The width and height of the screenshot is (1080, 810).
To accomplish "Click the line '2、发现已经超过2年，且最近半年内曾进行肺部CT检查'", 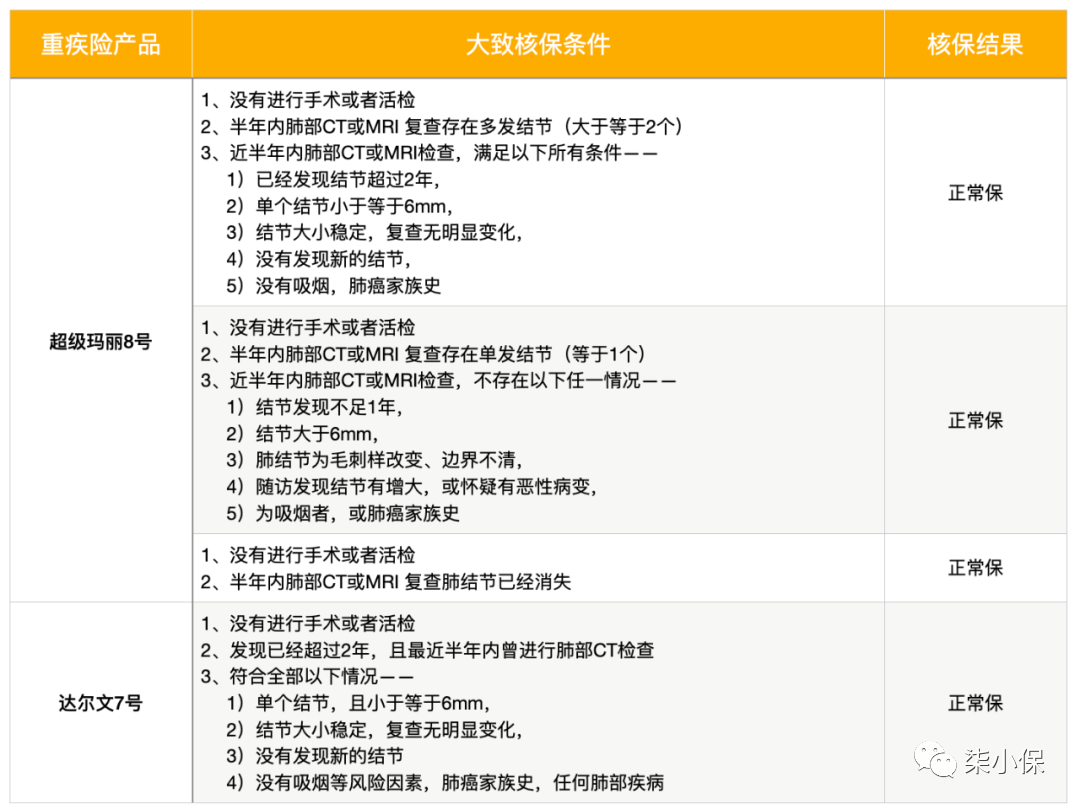I will pyautogui.click(x=428, y=650).
